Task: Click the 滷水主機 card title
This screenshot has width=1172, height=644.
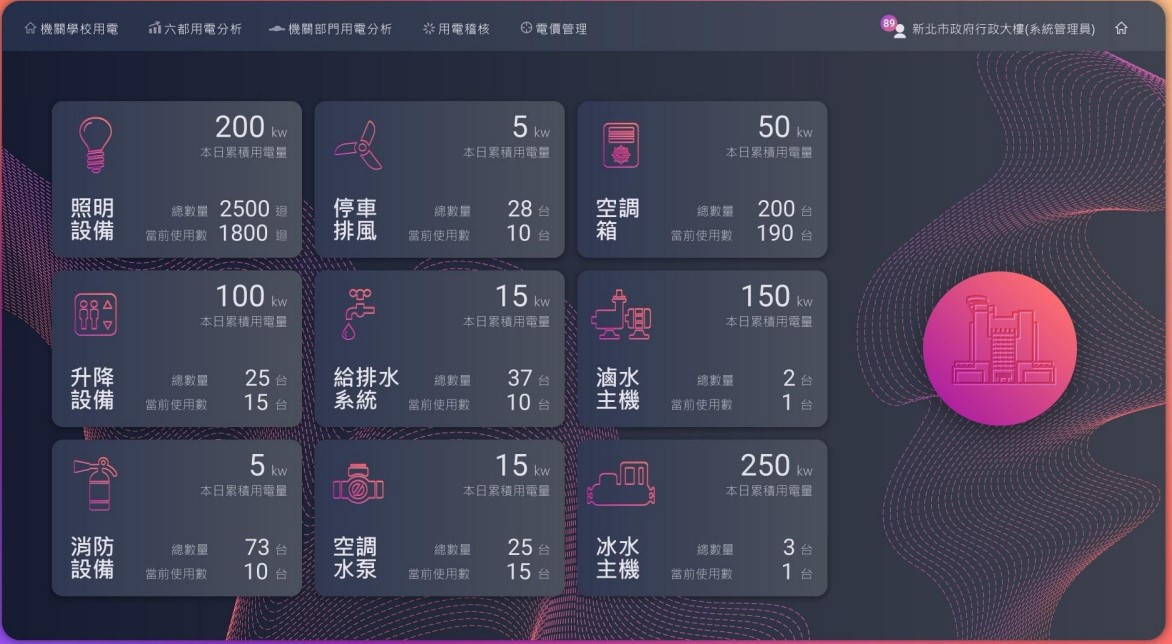Action: 617,388
